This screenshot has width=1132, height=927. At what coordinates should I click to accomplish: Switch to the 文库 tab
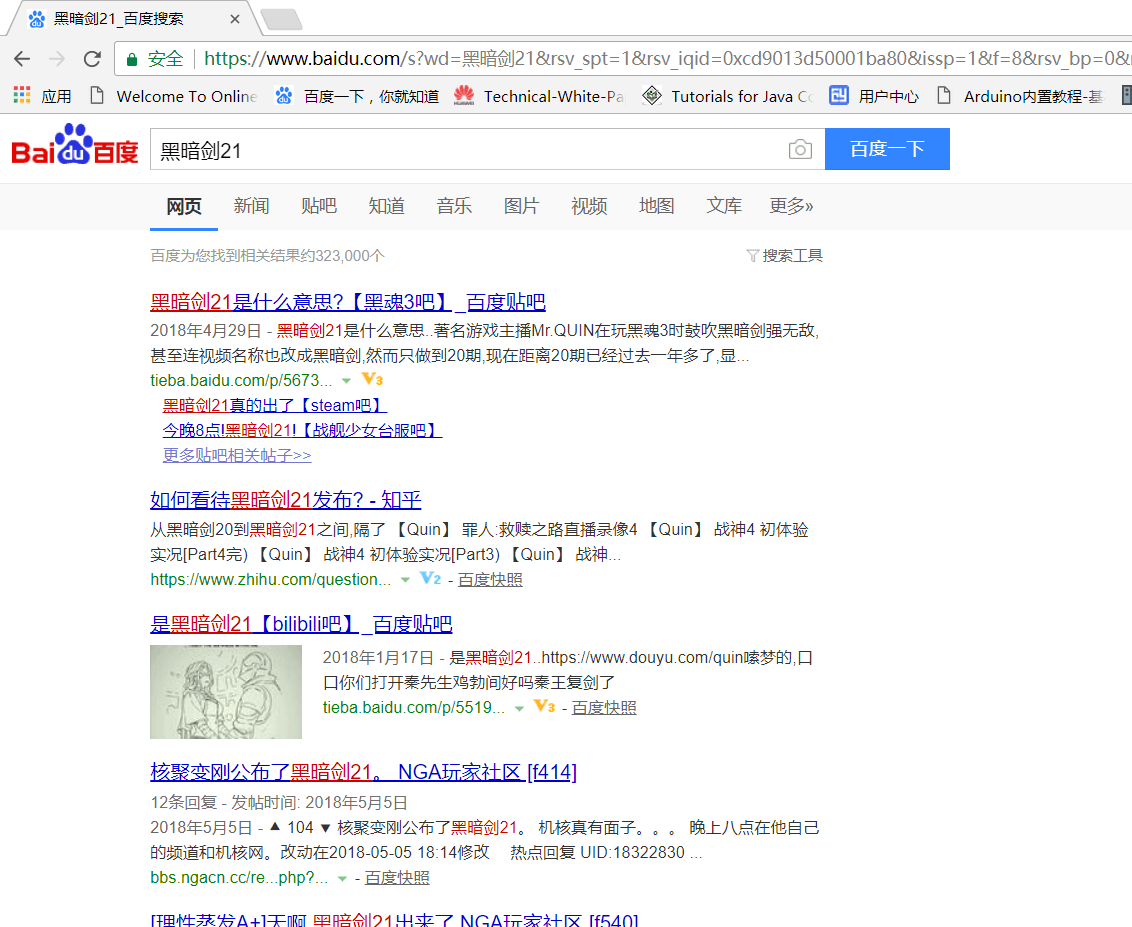click(724, 206)
